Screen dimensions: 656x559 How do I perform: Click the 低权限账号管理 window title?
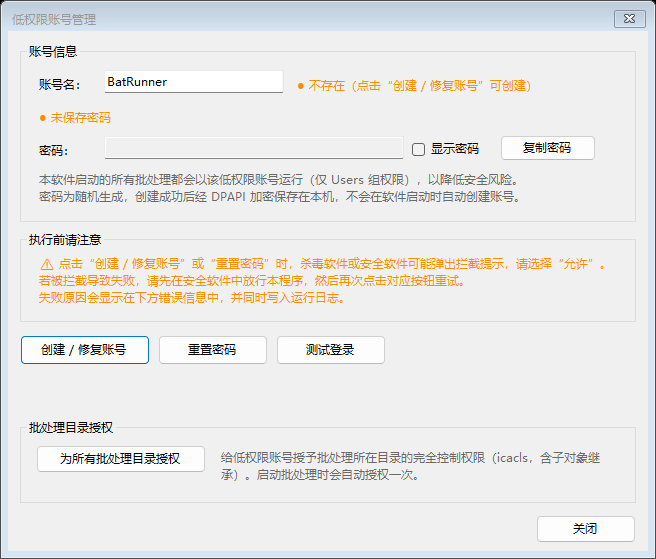[x=54, y=20]
